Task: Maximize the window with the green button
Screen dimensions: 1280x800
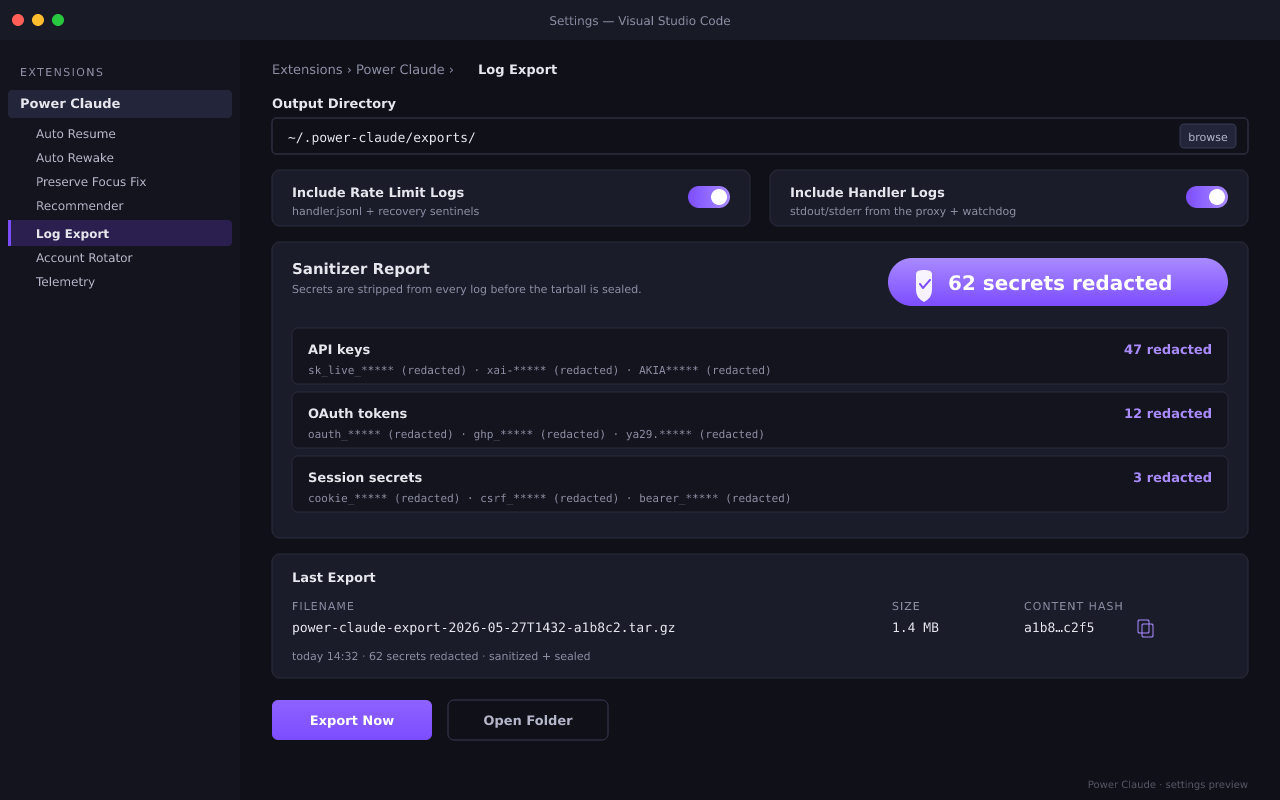Action: (58, 20)
